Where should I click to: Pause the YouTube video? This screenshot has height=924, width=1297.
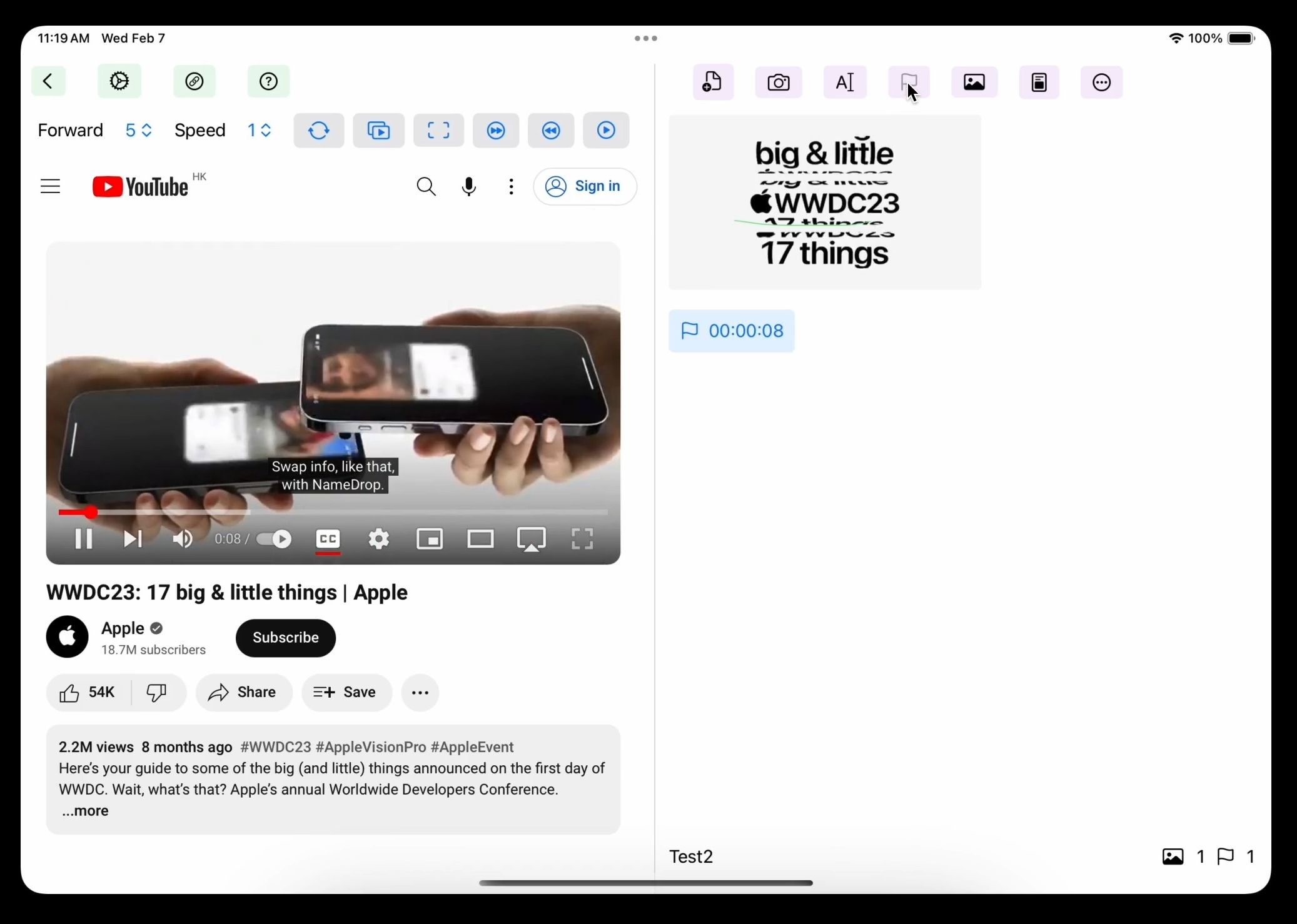(83, 539)
